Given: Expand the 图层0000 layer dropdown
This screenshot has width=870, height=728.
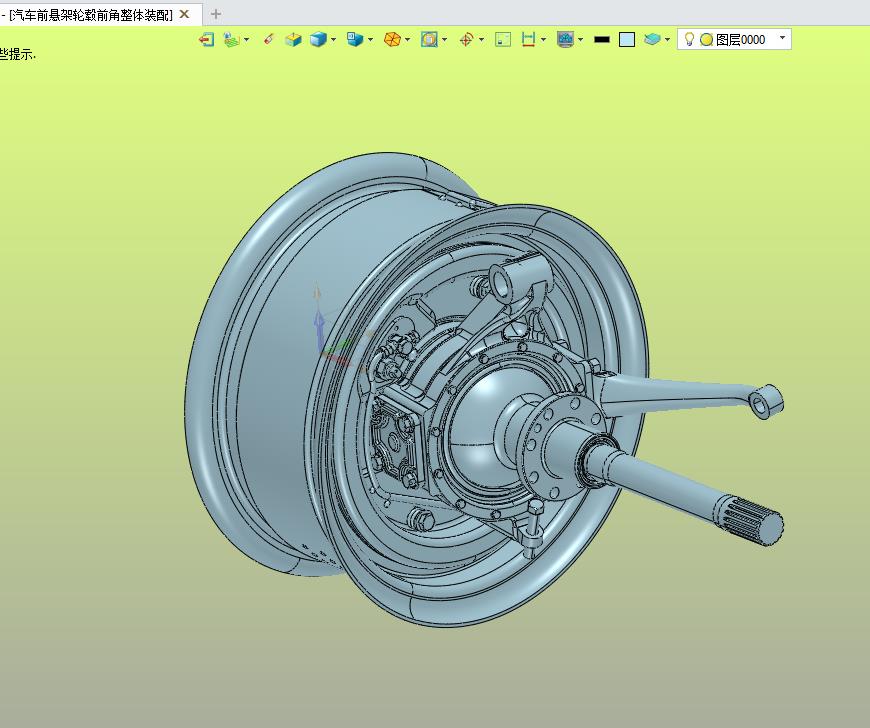Looking at the screenshot, I should pyautogui.click(x=781, y=39).
